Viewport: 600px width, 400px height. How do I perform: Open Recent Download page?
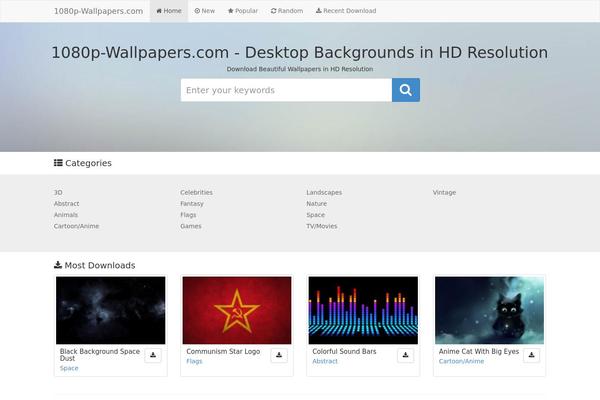346,11
